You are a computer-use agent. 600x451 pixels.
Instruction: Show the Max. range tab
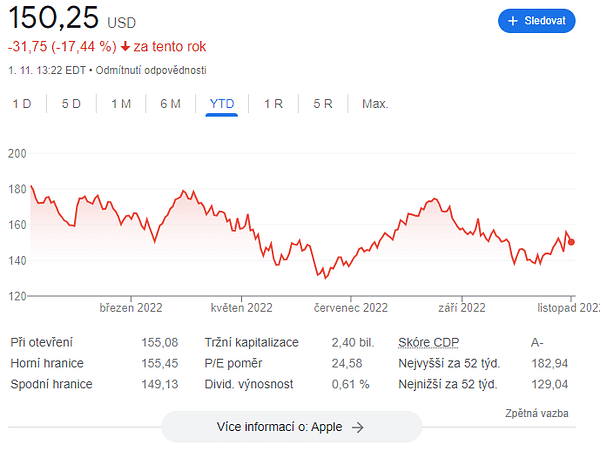point(375,104)
